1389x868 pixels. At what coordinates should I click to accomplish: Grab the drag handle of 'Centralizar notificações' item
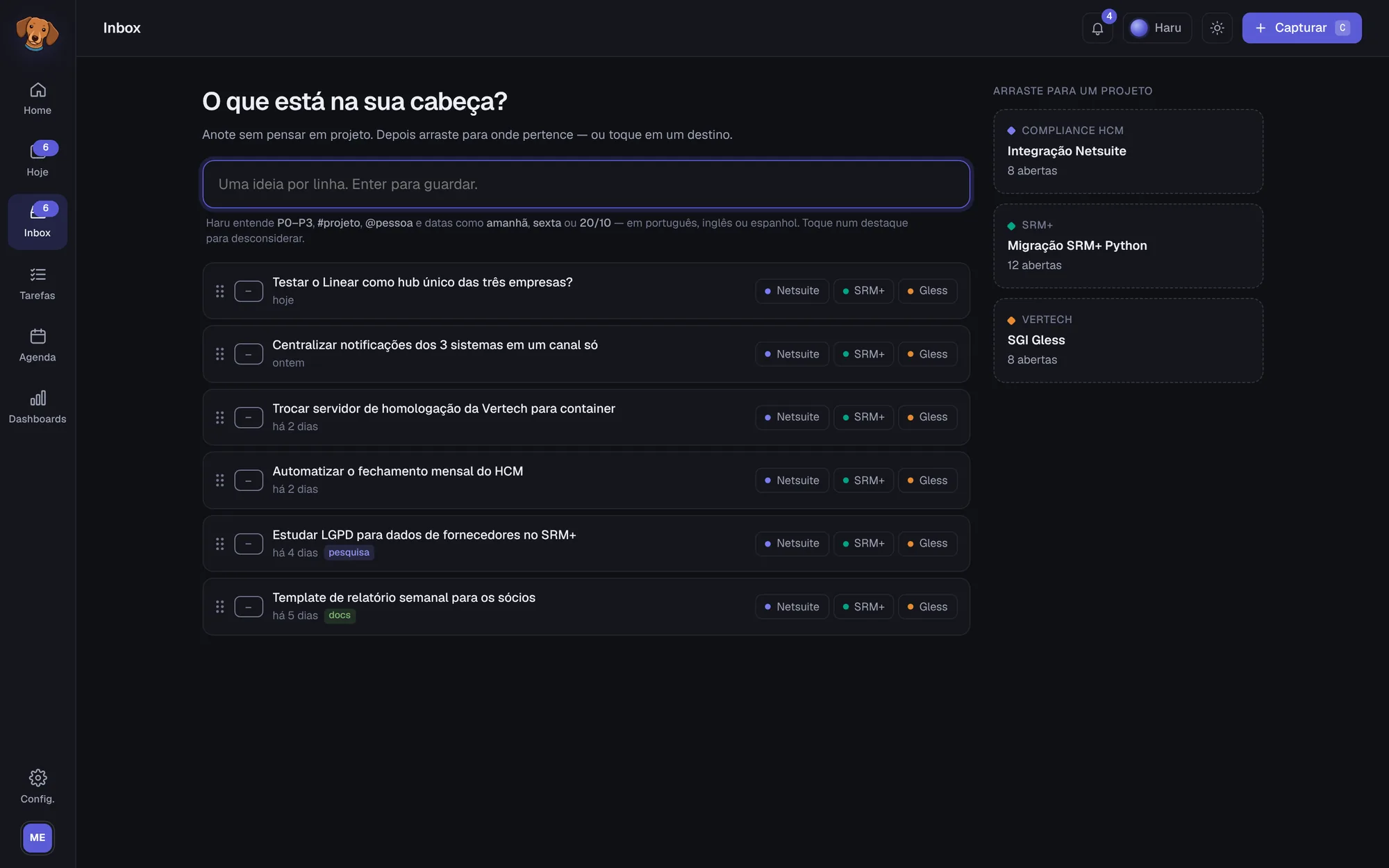coord(219,354)
